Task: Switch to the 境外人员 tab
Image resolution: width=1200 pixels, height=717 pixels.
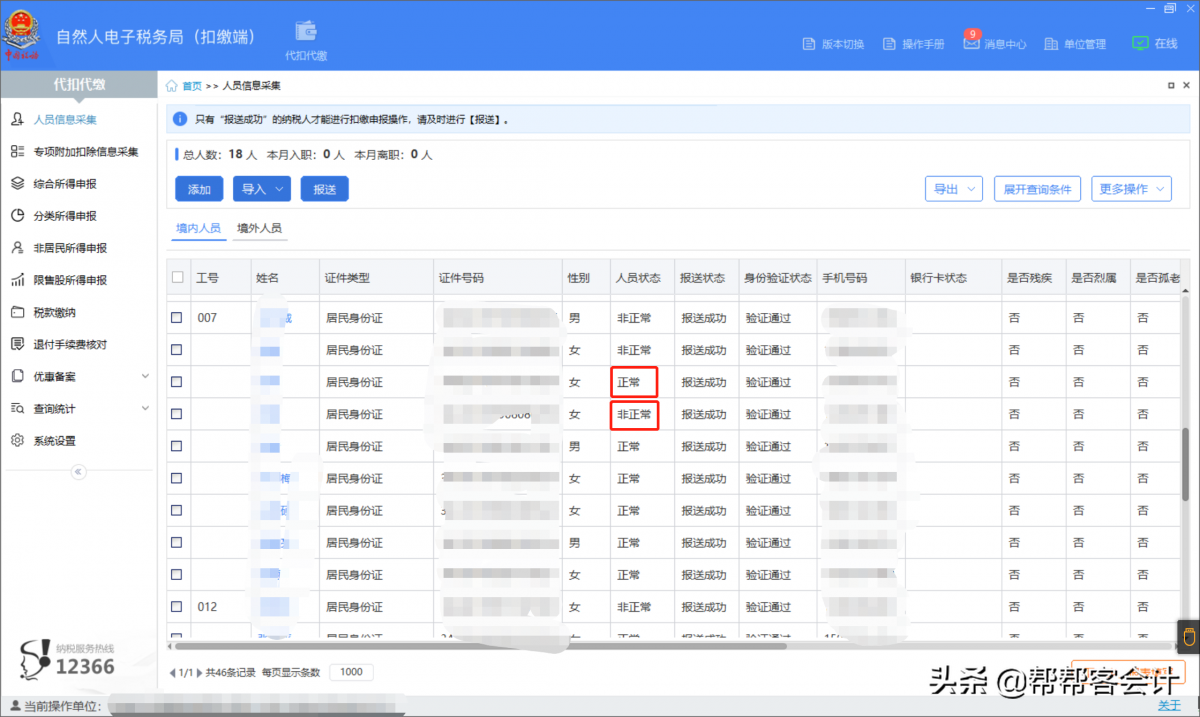Action: coord(259,228)
